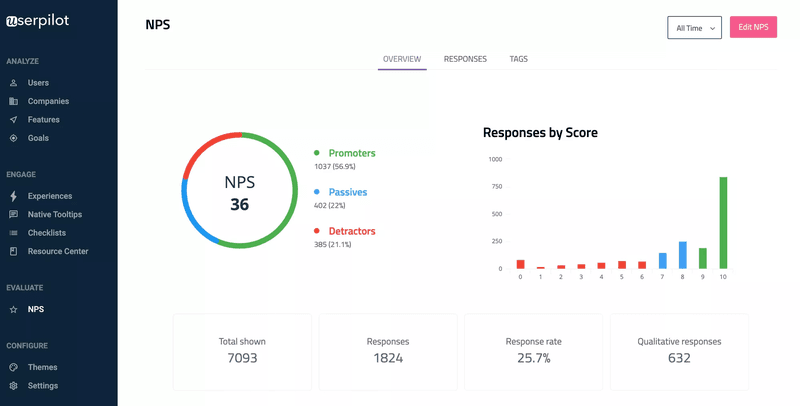Click the Checklists list icon
This screenshot has width=800, height=406.
pos(13,233)
